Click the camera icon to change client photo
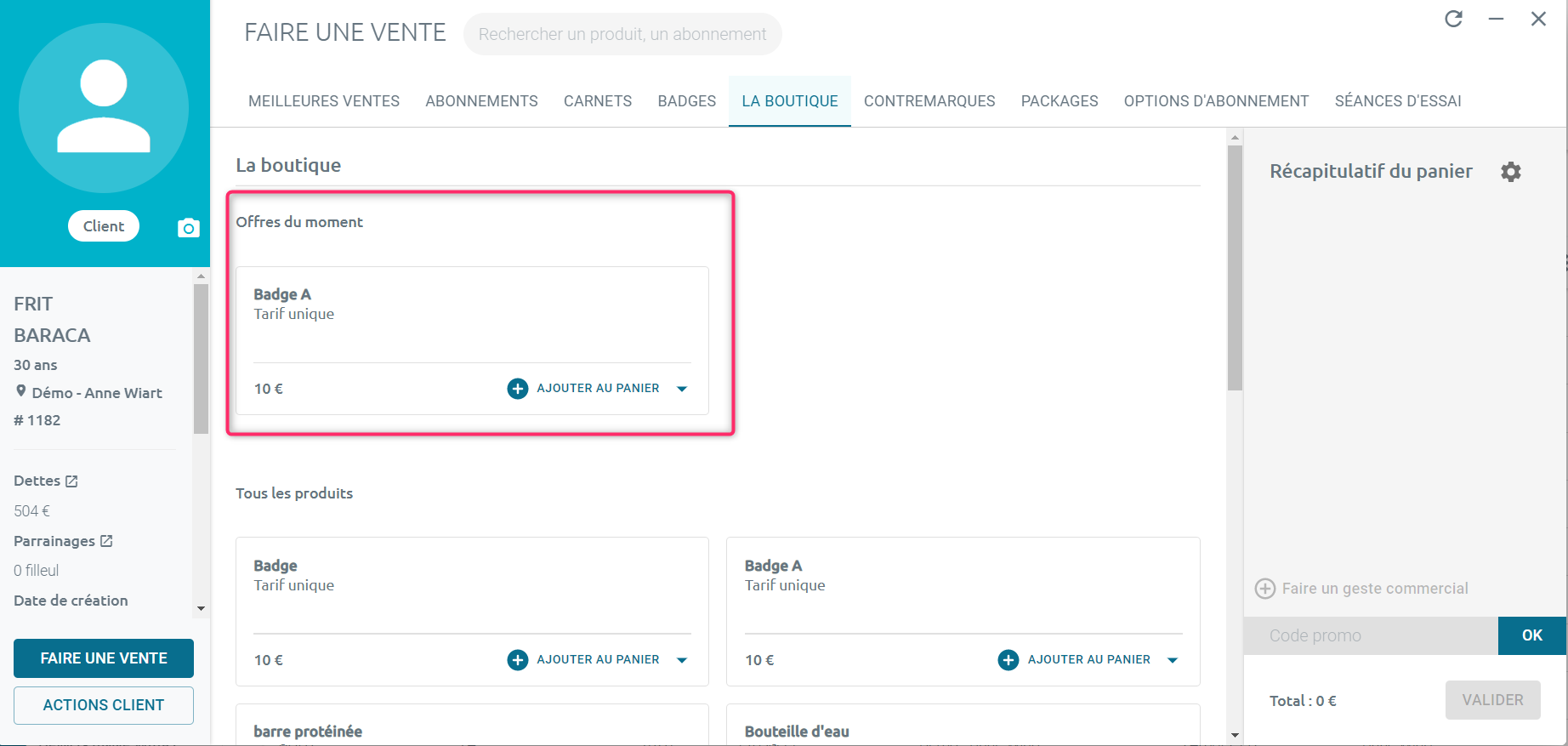This screenshot has height=746, width=1568. [189, 228]
